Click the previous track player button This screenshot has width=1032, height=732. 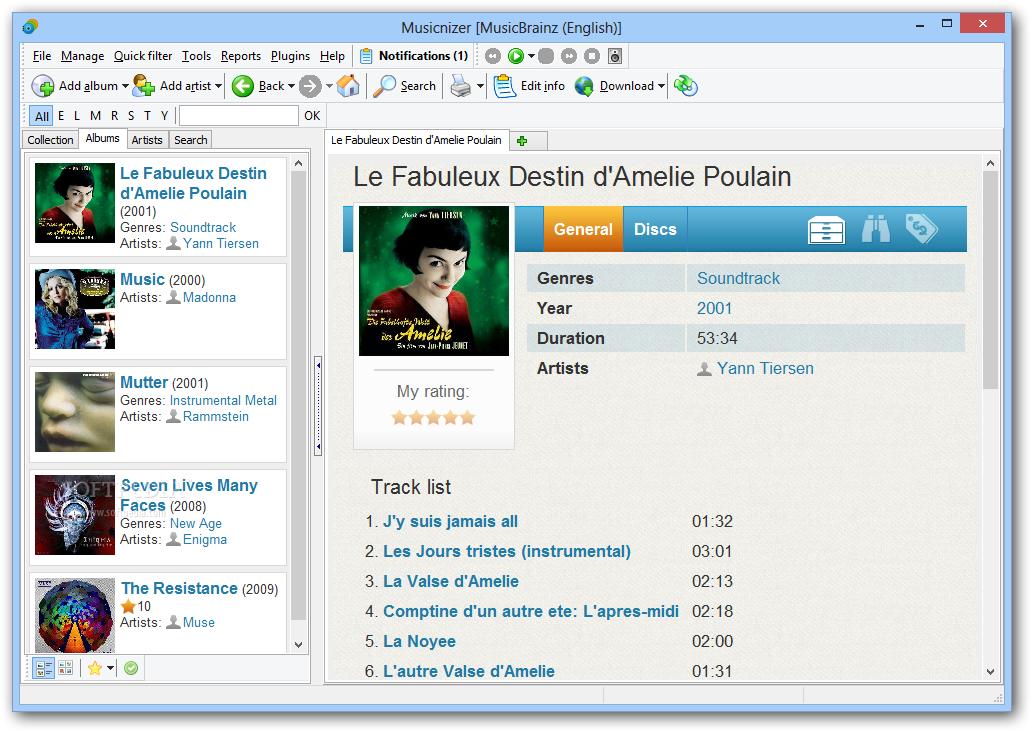(x=493, y=56)
